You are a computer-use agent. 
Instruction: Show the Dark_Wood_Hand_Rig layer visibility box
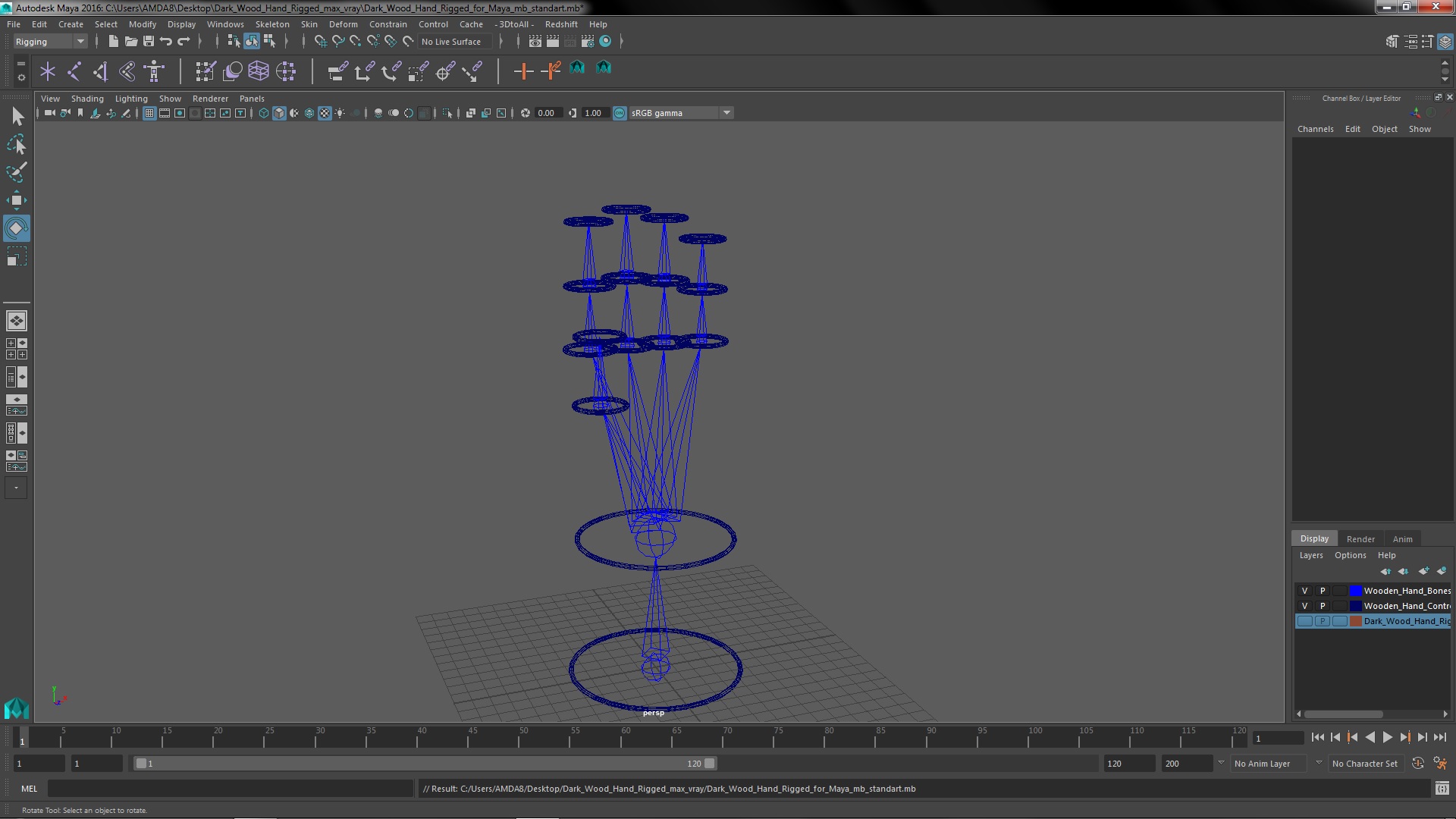coord(1304,621)
